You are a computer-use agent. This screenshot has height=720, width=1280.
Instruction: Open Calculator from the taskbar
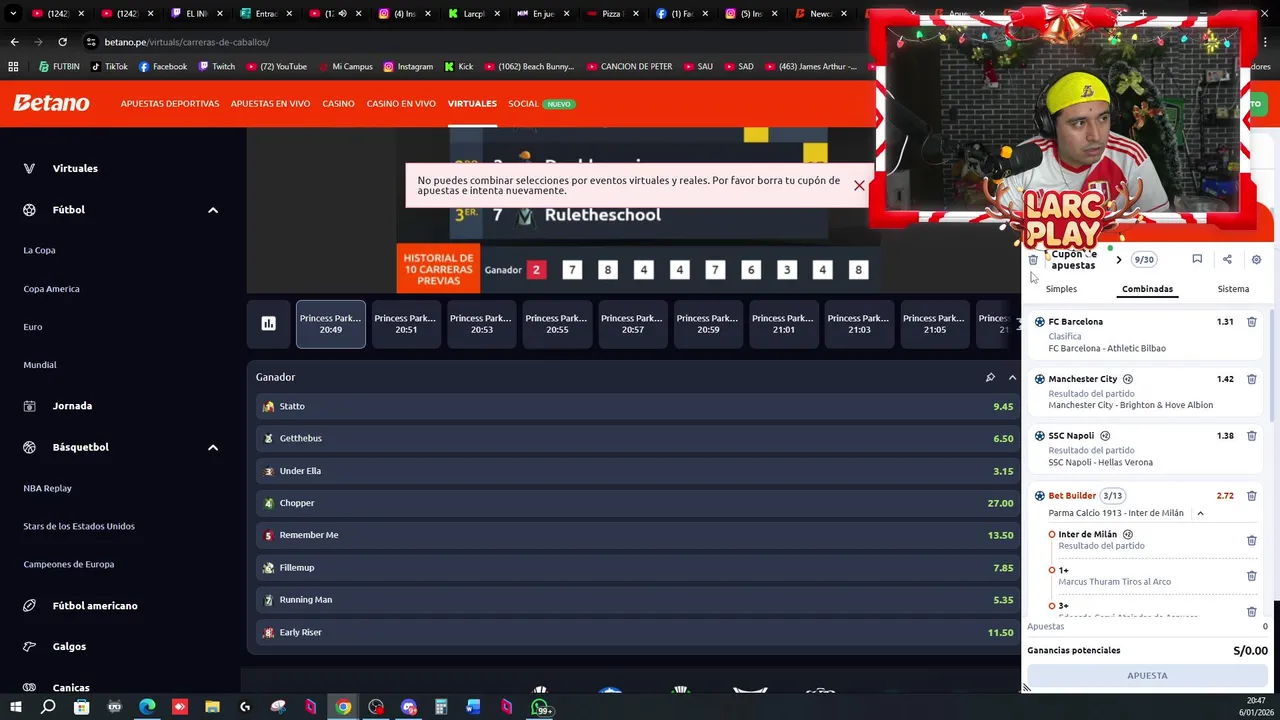441,707
